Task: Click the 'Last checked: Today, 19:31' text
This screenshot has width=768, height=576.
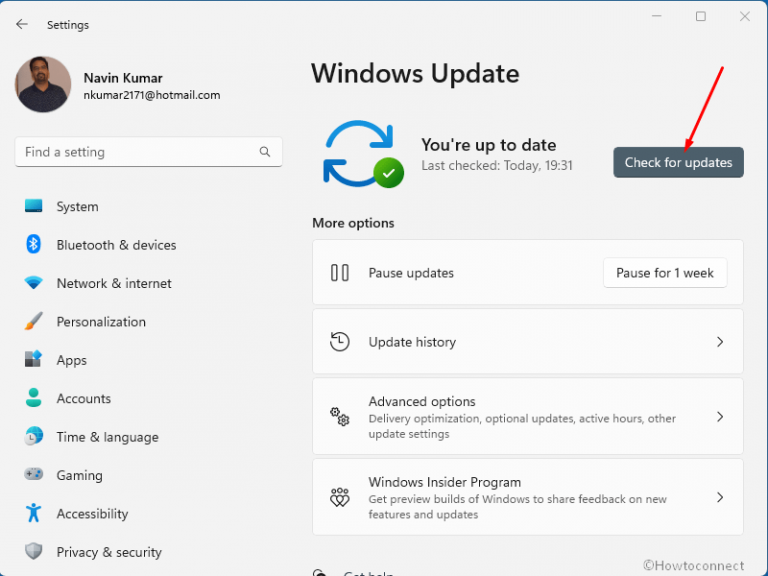Action: 497,166
